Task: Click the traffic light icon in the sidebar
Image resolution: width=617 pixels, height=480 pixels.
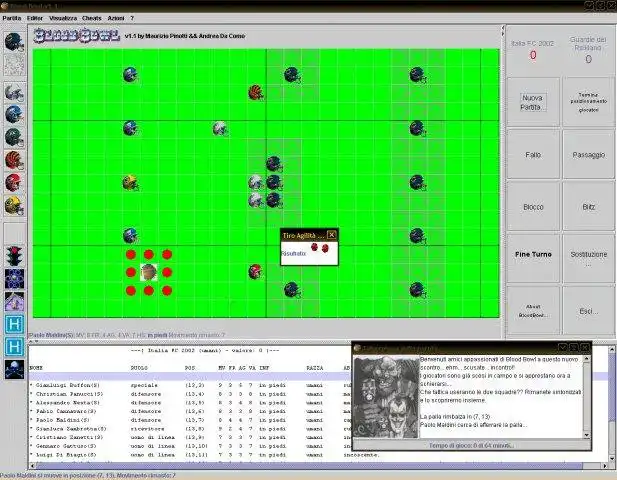Action: click(15, 256)
